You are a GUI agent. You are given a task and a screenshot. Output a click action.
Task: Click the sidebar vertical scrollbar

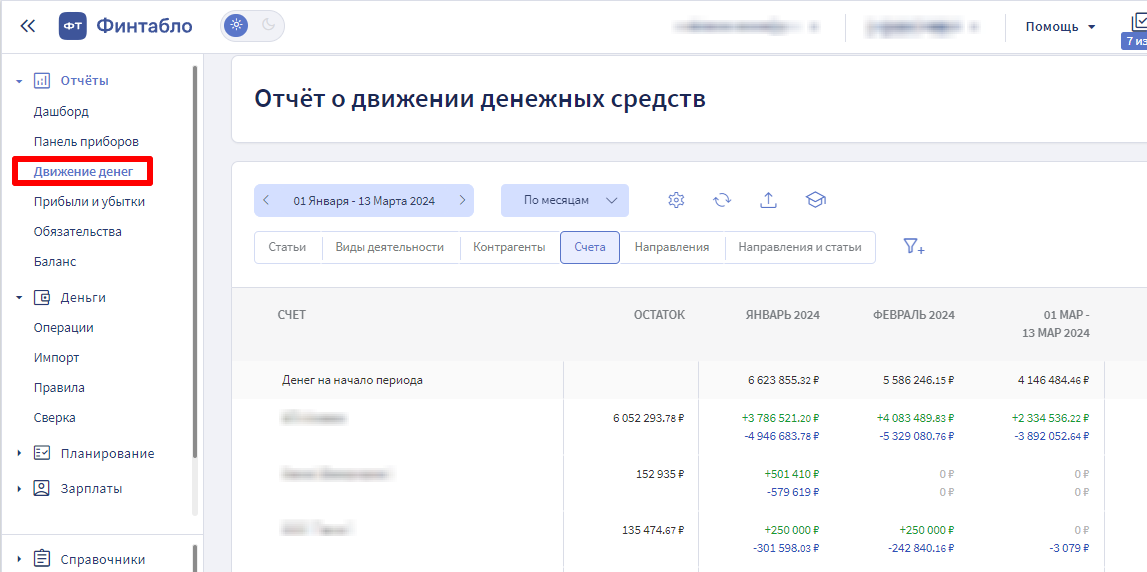[x=195, y=262]
